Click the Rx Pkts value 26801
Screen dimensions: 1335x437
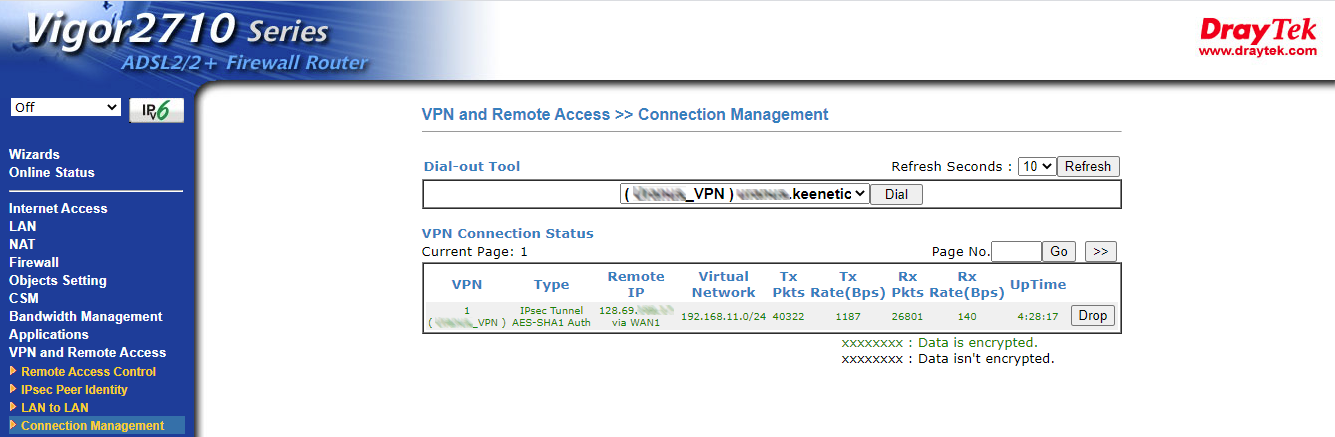click(x=909, y=316)
